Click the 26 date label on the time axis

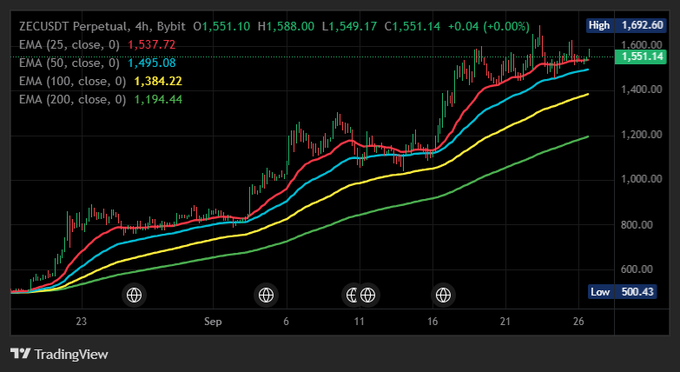click(x=579, y=322)
